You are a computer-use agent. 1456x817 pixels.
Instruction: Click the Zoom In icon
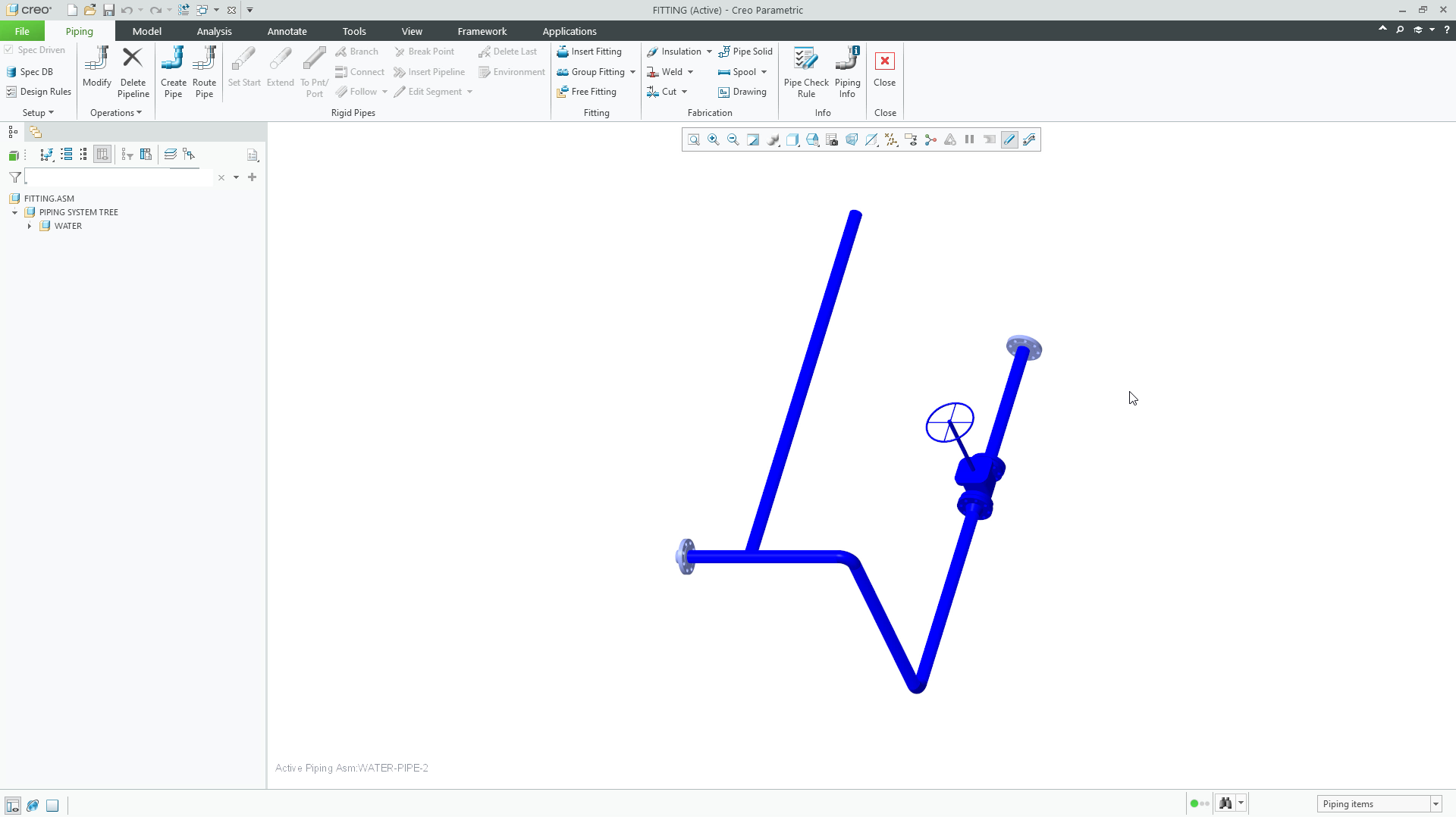713,139
